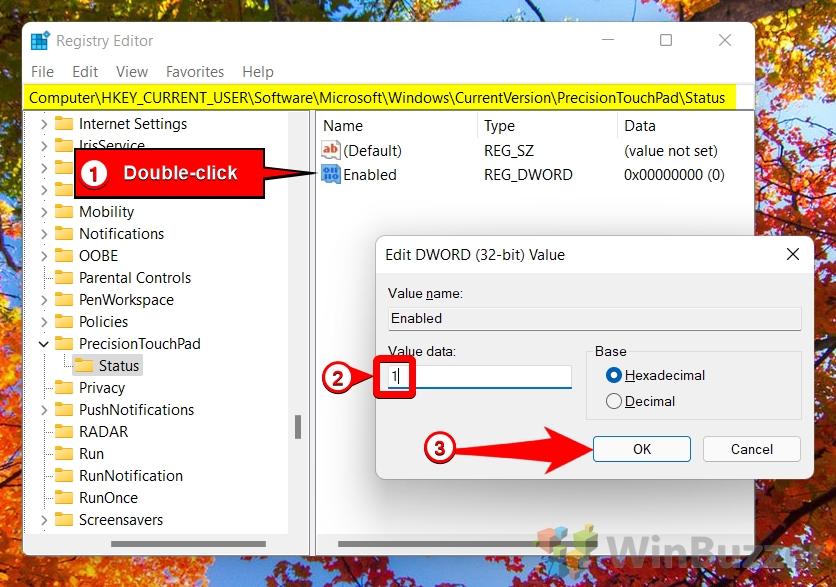Click the tree pane horizontal scrollbar
The image size is (836, 587).
188,544
